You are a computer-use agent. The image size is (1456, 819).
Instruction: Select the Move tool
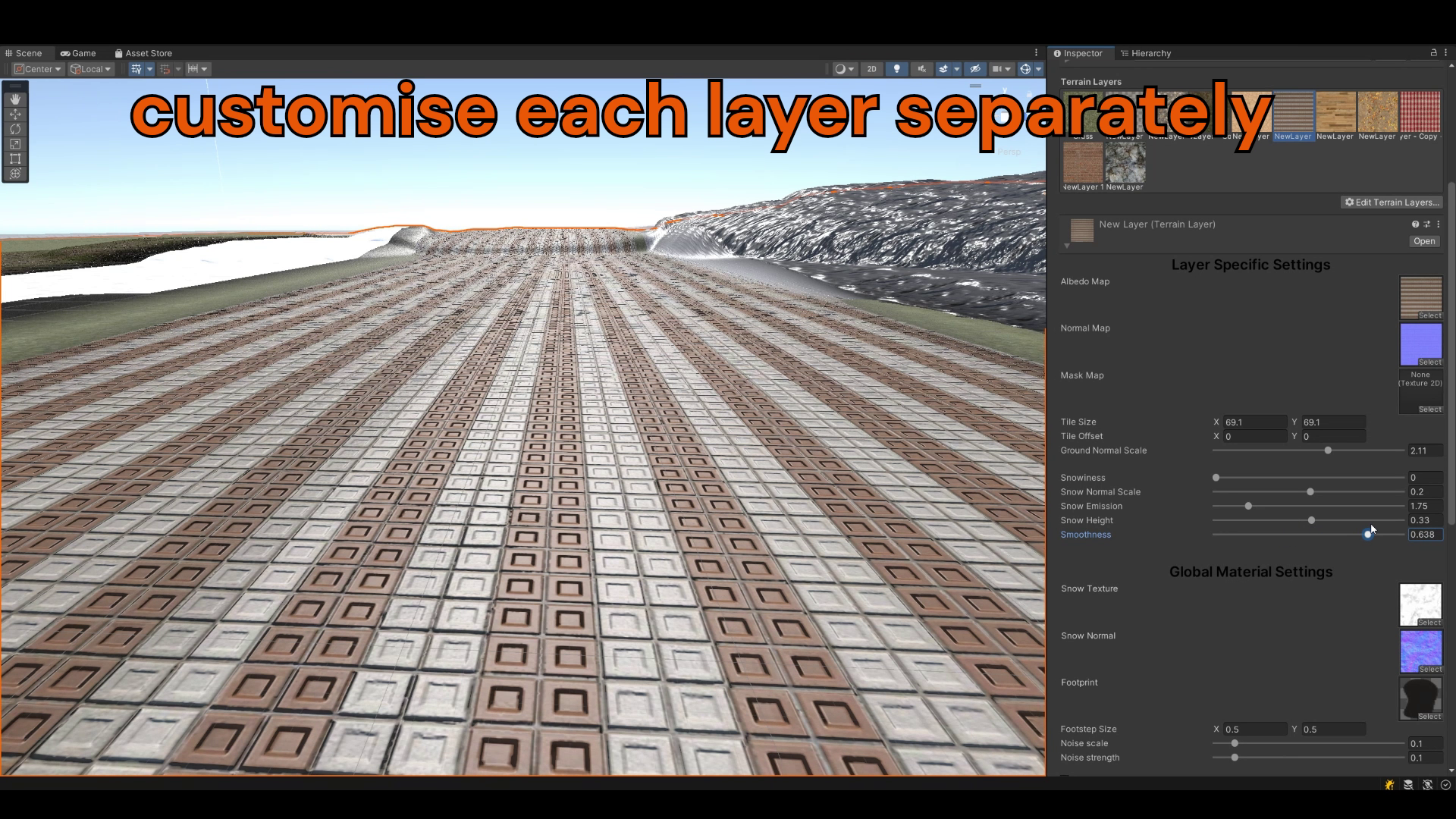click(x=15, y=115)
